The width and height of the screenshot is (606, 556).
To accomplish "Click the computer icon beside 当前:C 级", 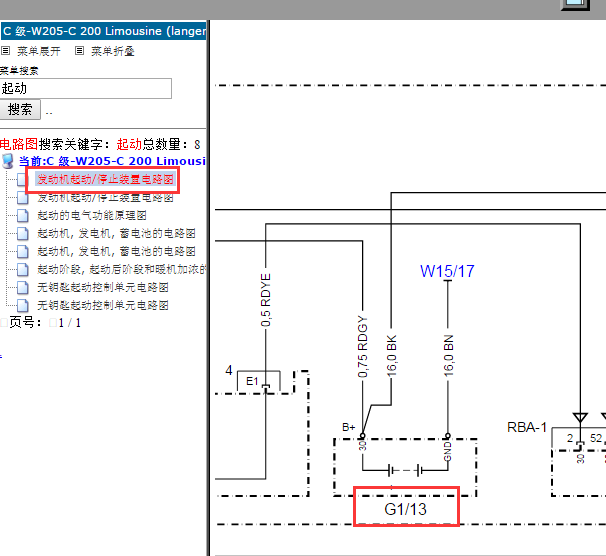I will 8,161.
